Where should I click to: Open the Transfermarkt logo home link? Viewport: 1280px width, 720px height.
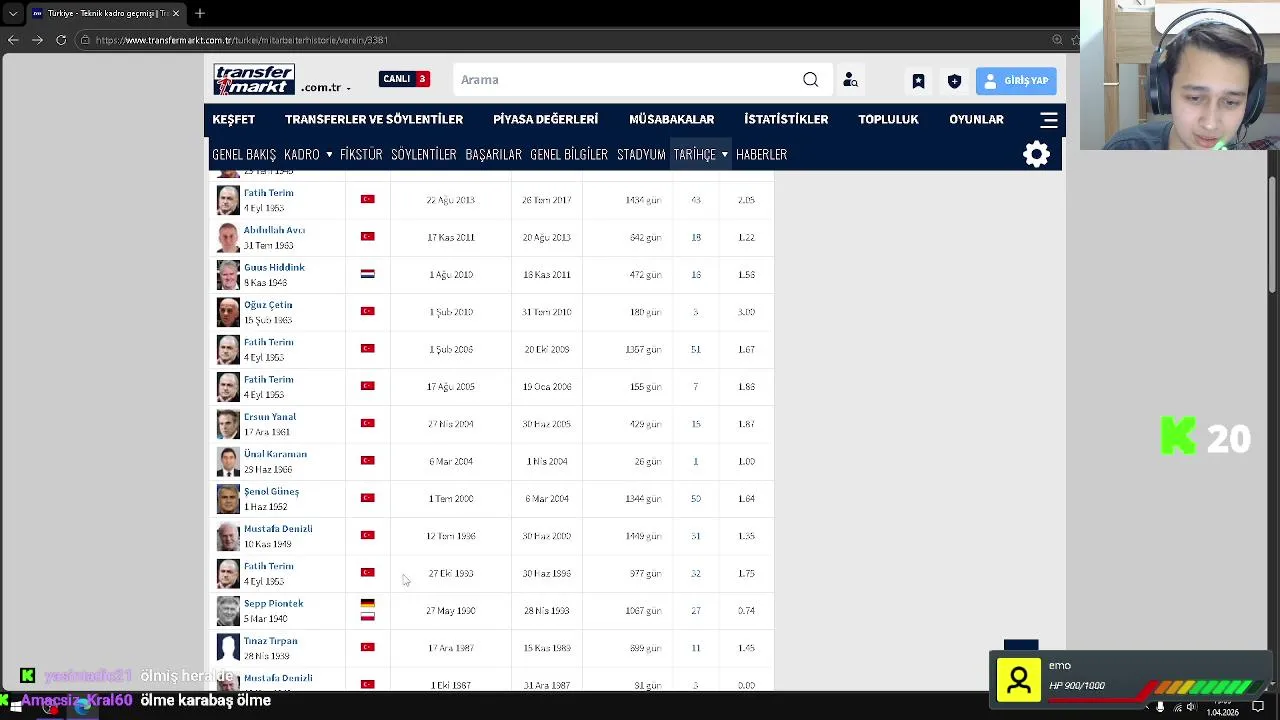(x=254, y=79)
